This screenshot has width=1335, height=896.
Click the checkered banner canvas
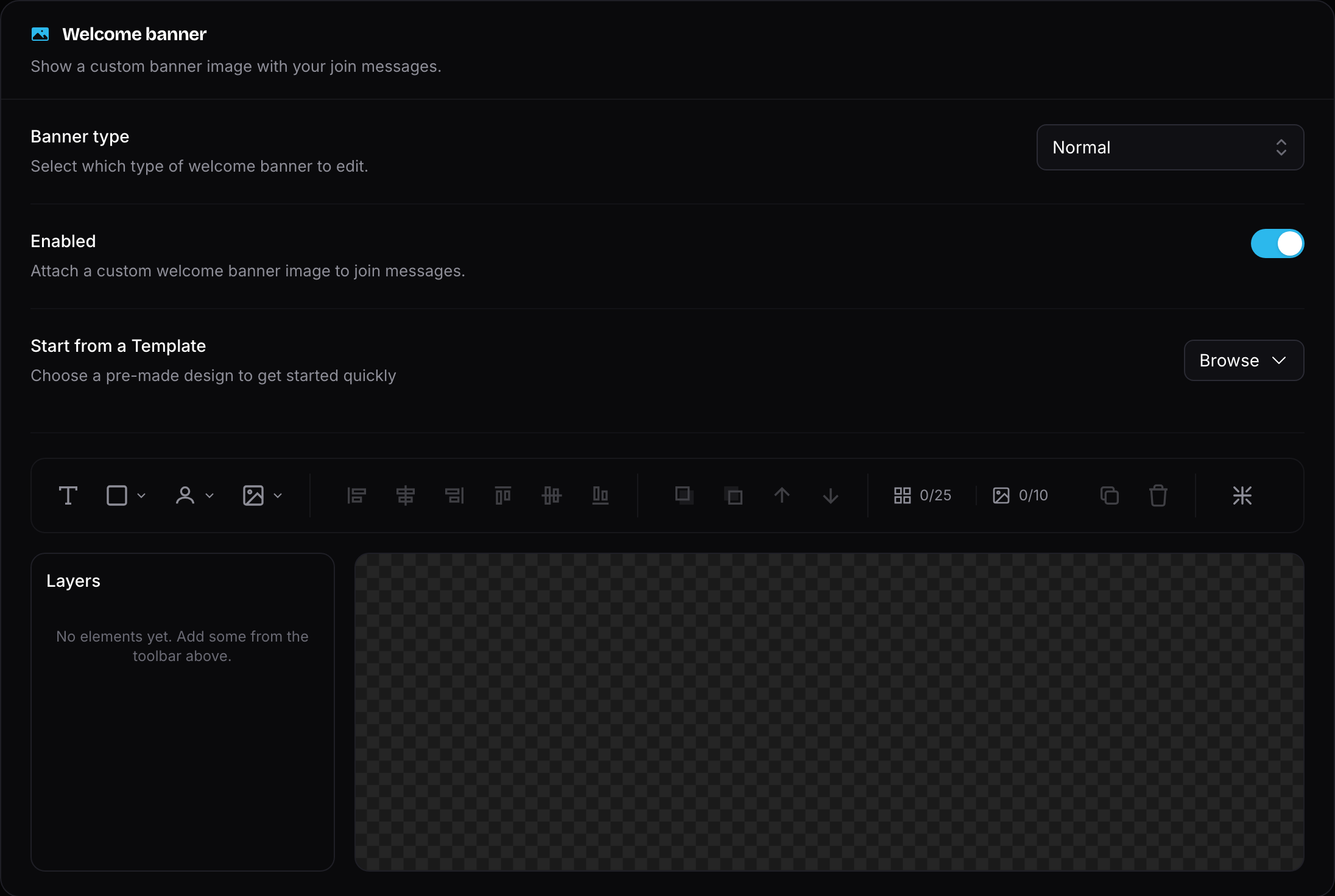pos(829,712)
